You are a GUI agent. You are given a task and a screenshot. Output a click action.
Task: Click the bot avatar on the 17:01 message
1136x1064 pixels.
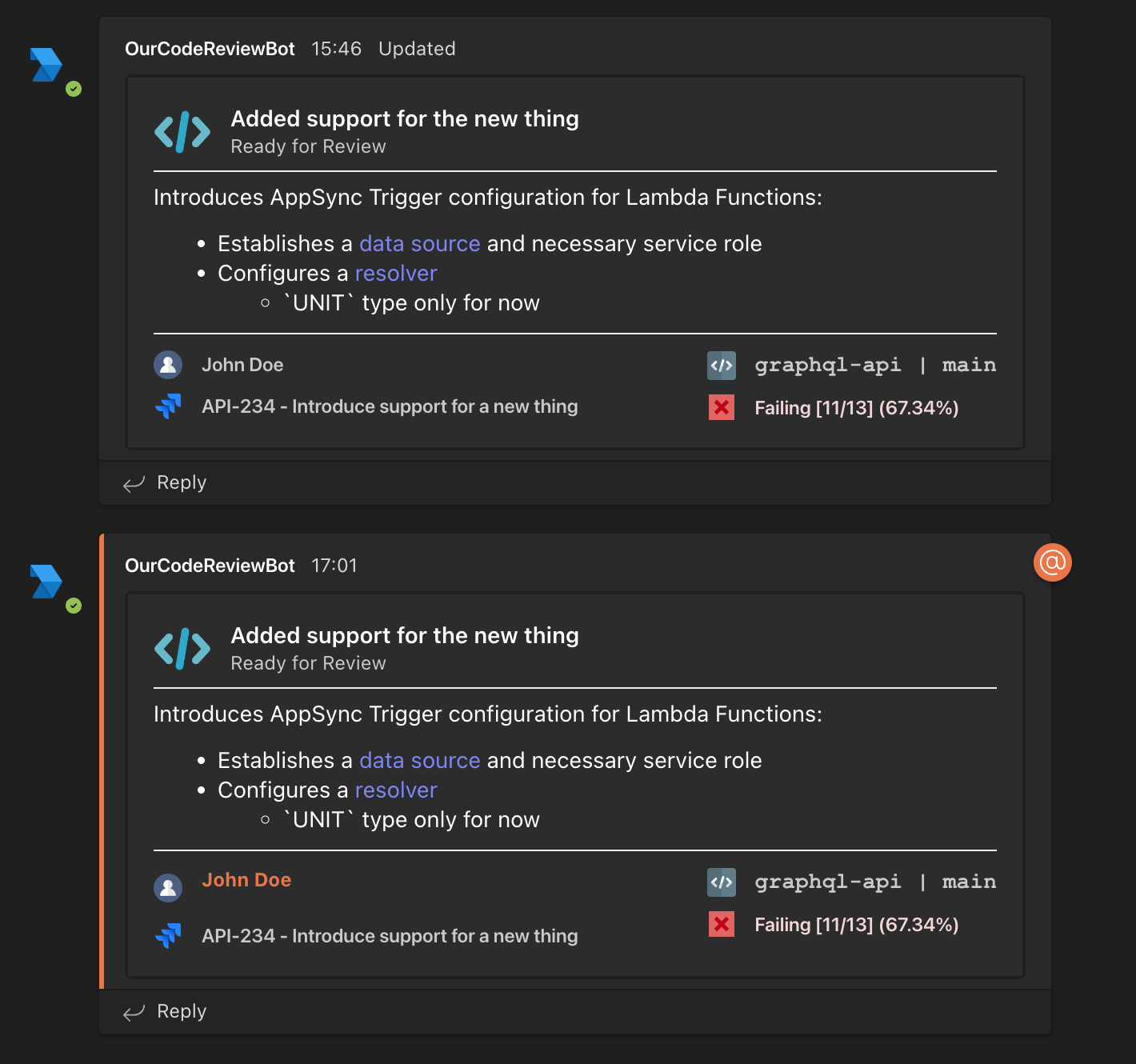(46, 582)
